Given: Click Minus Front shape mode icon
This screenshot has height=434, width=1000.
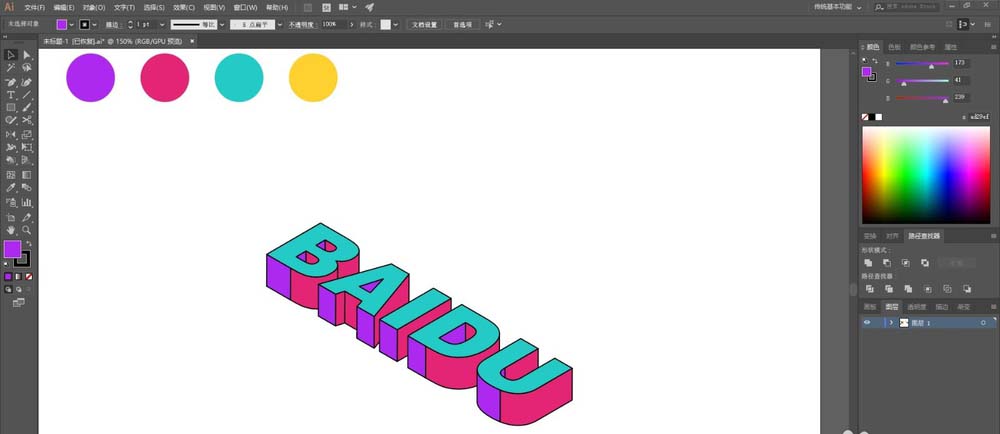Looking at the screenshot, I should [887, 263].
